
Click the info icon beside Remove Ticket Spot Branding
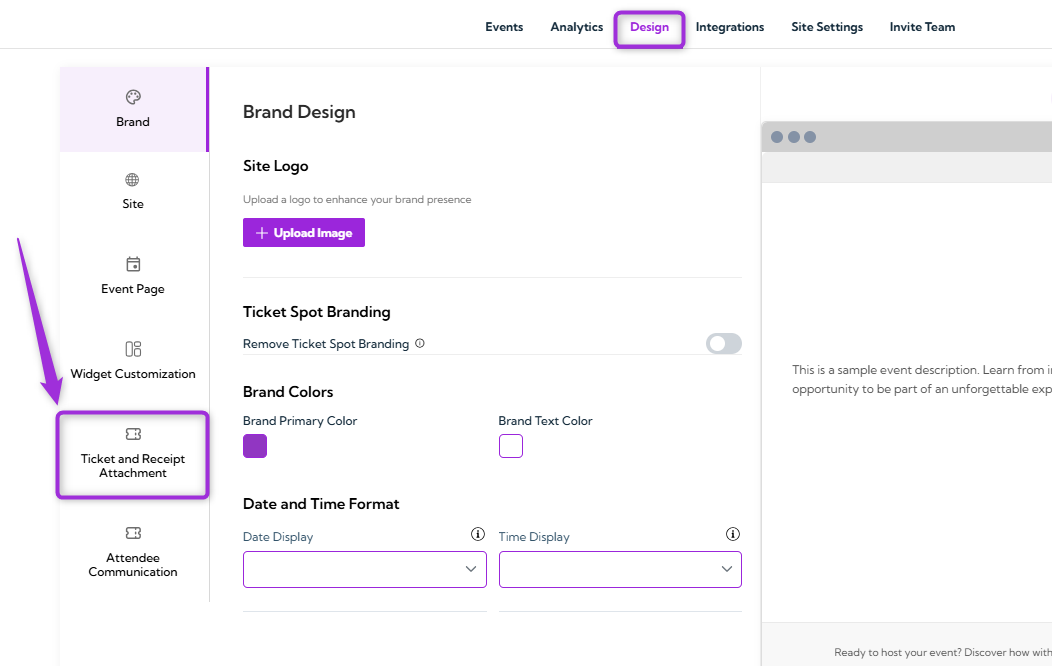pos(420,343)
